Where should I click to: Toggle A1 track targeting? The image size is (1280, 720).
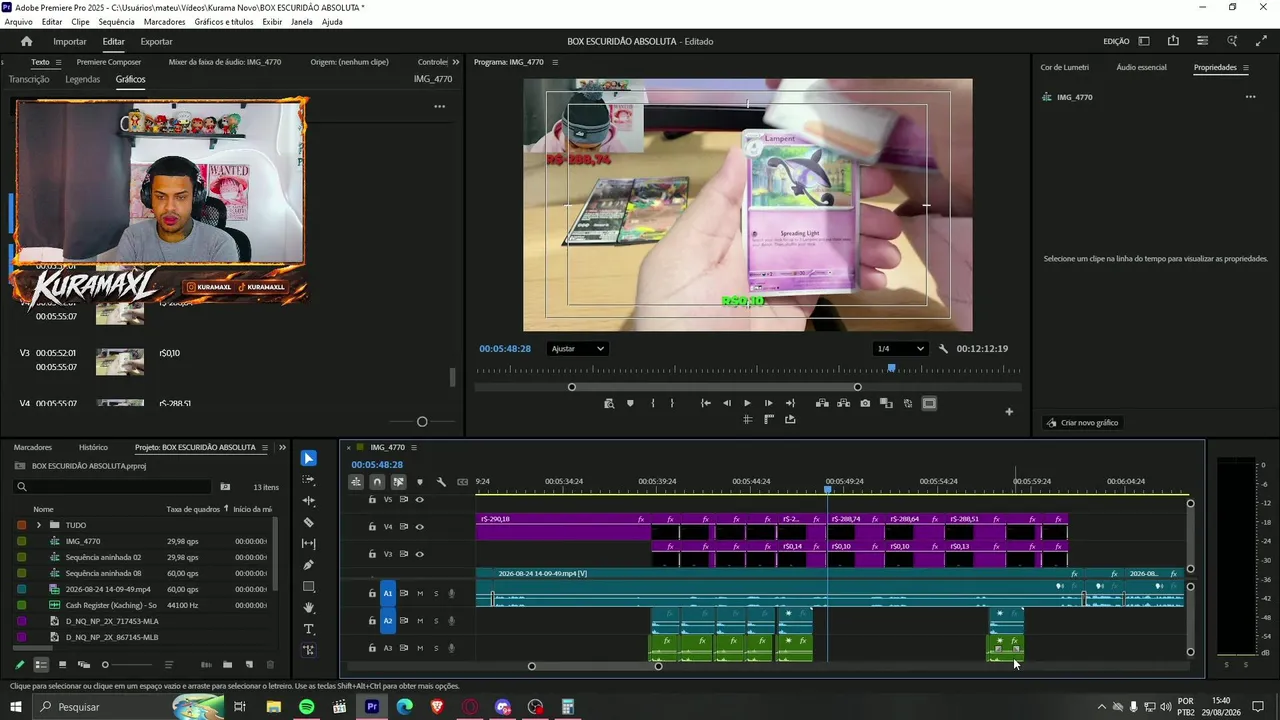[x=388, y=594]
